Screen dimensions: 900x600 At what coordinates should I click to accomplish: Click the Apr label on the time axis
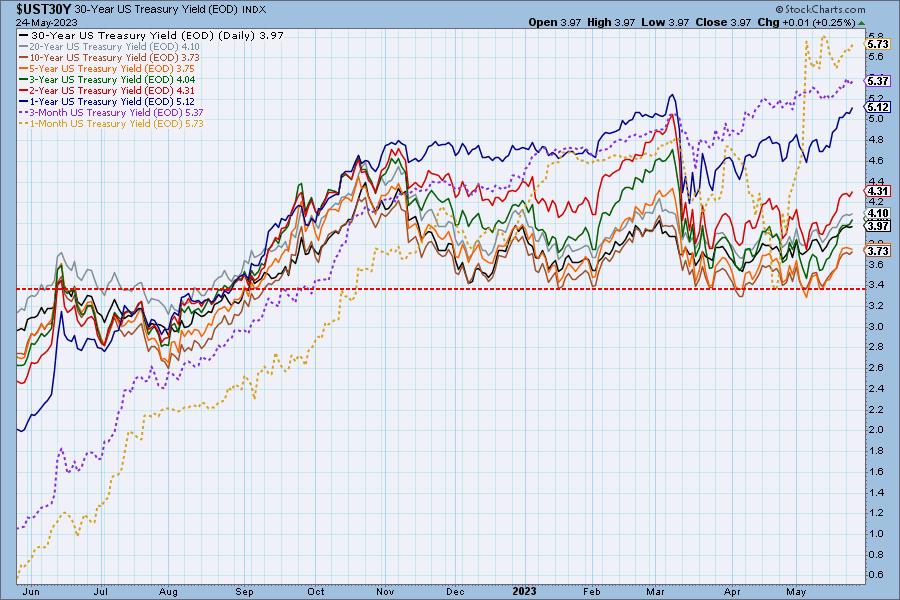(732, 591)
